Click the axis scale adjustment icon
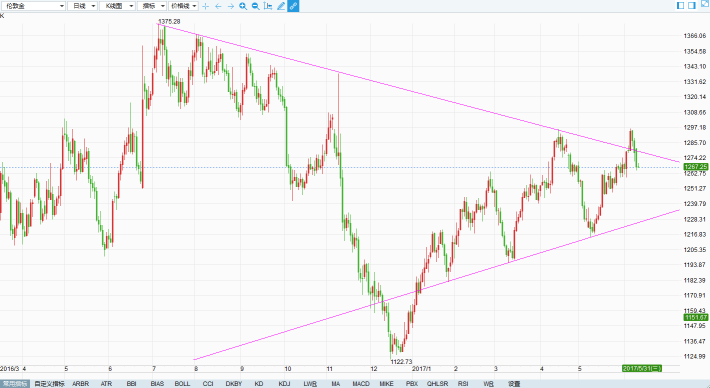Viewport: 710px width, 388px height. coord(268,6)
